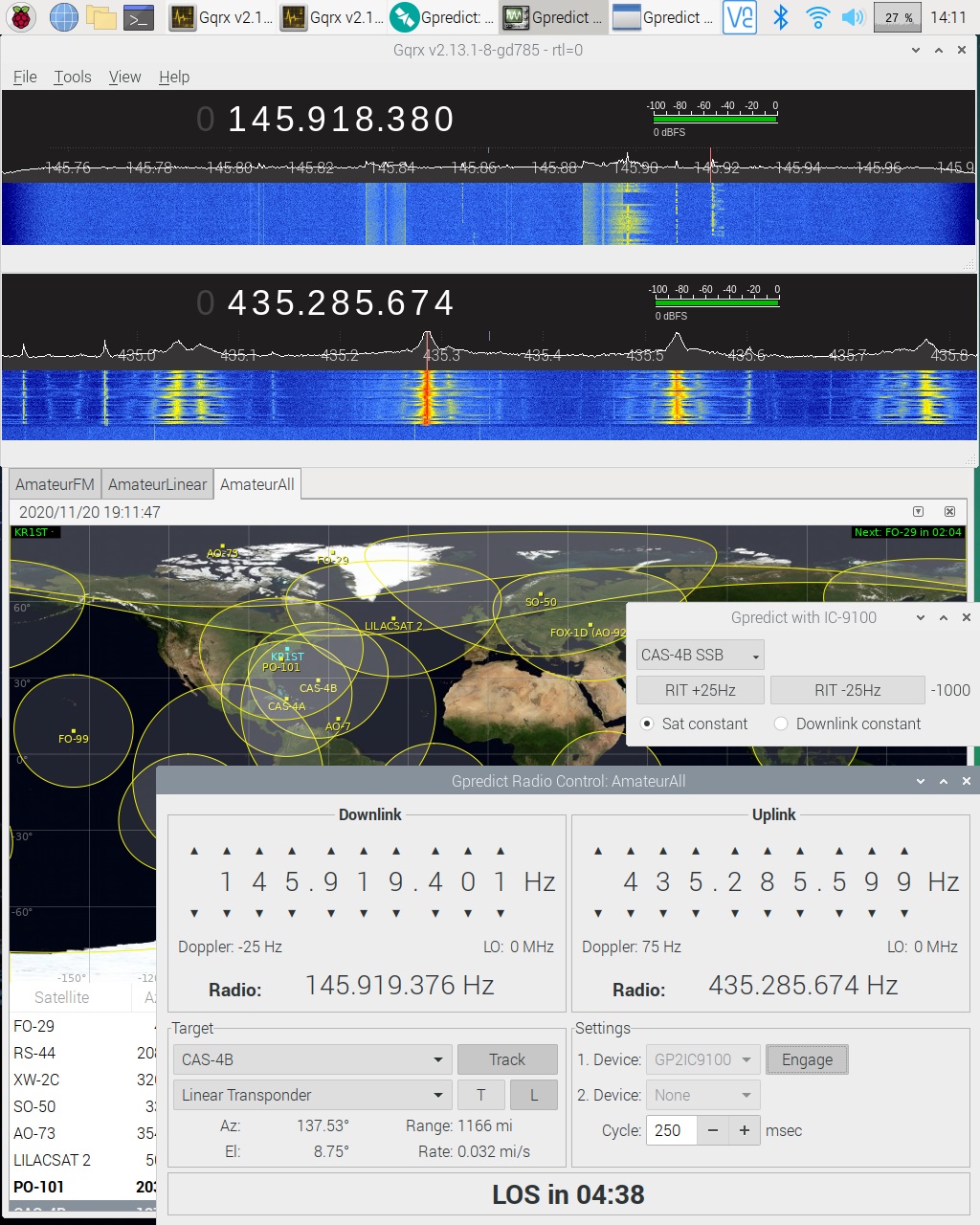Click the 'Next: FO-29 in 02:04' map label
The width and height of the screenshot is (980, 1225).
tap(908, 532)
